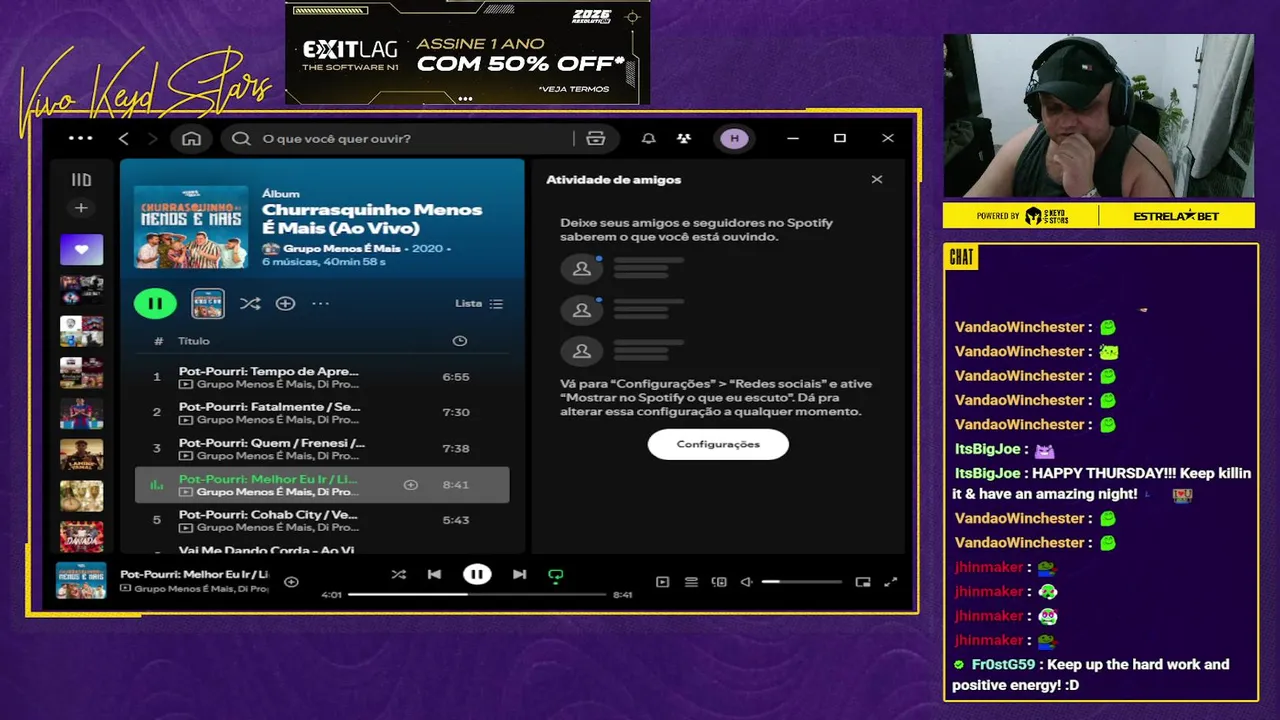Open Liked Songs heart playlist

coord(81,249)
